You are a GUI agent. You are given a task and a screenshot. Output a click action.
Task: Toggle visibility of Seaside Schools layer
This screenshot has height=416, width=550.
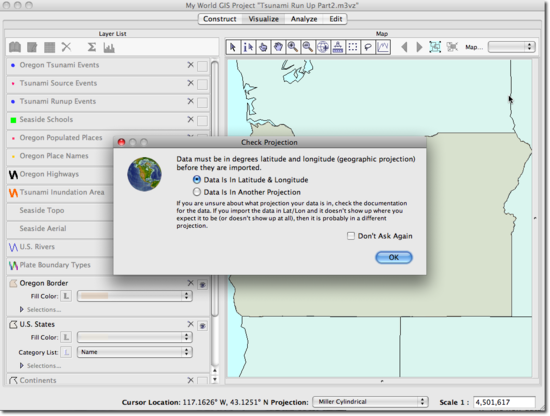pyautogui.click(x=202, y=121)
